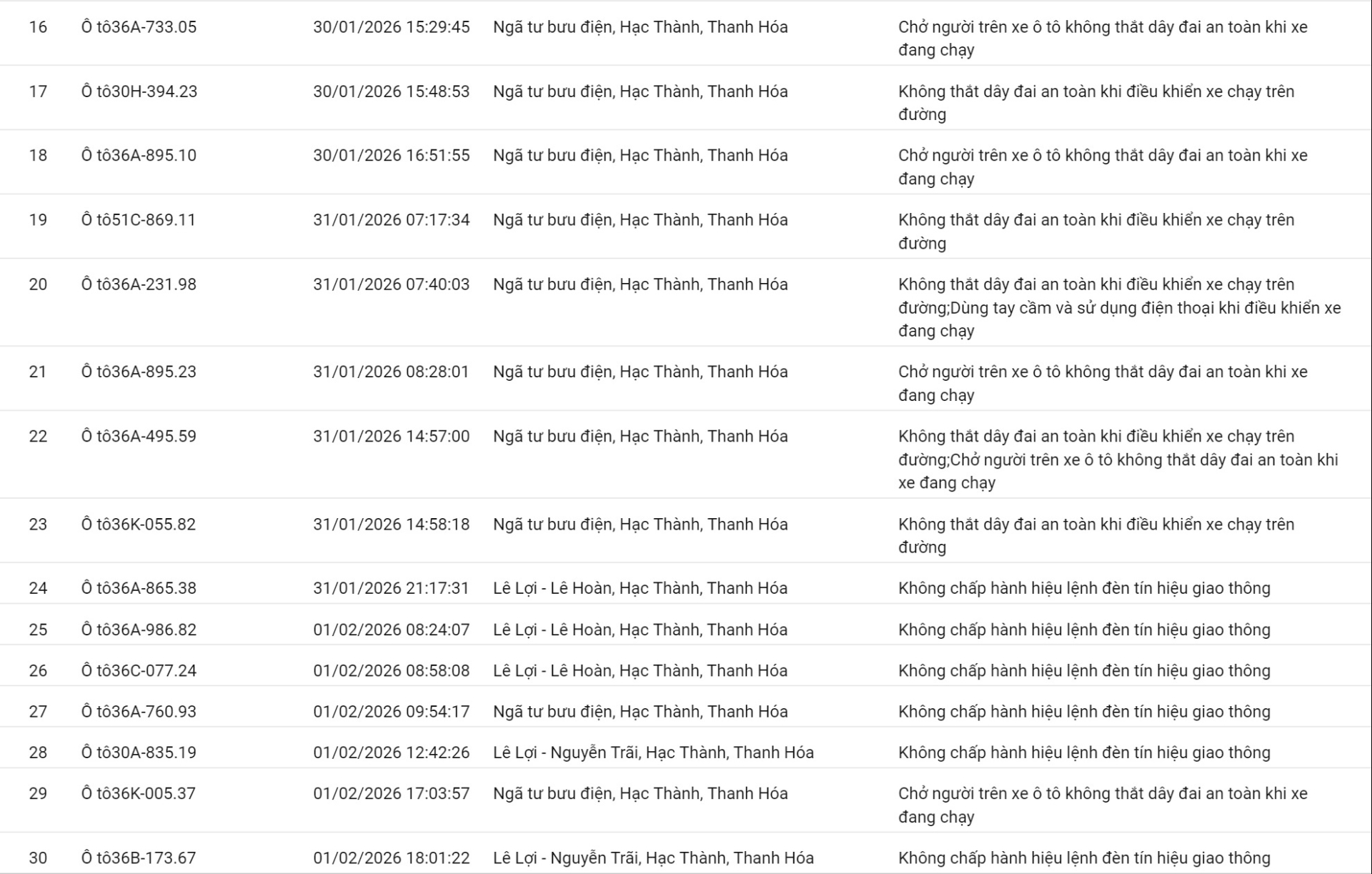This screenshot has width=1372, height=874.
Task: Select violation description in row 25
Action: 1084,630
